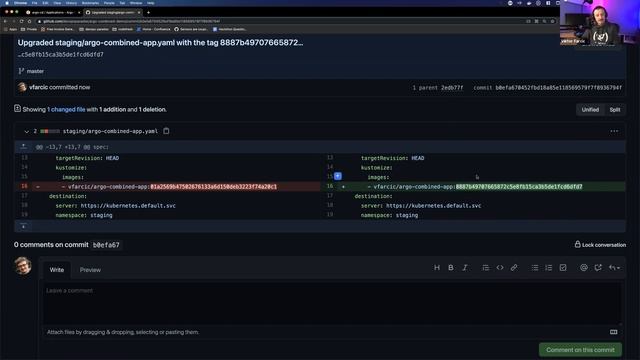Viewport: 640px width, 360px height.
Task: Apply bold formatting in comment editor
Action: click(451, 268)
